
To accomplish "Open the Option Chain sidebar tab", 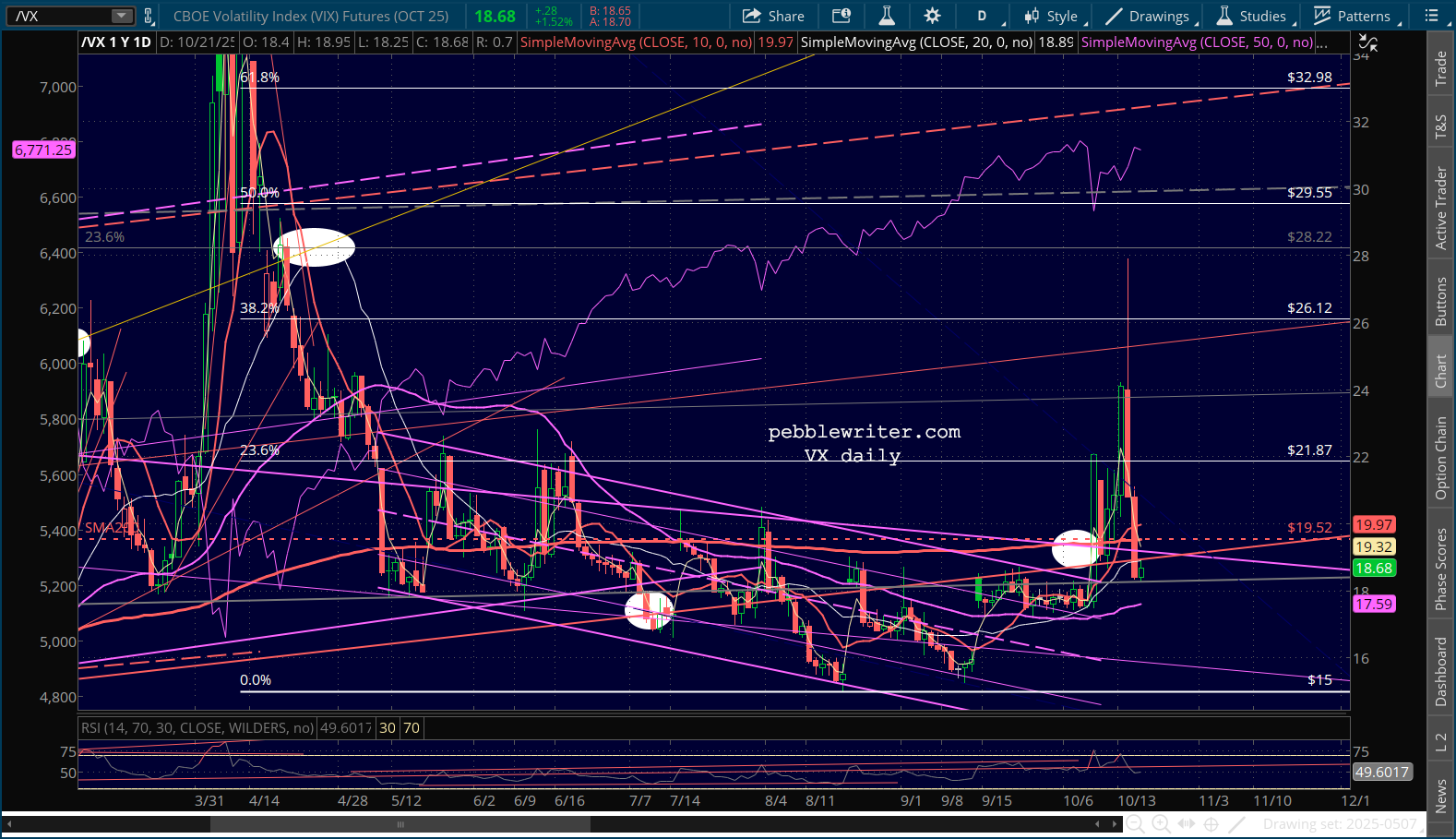I will [x=1440, y=458].
